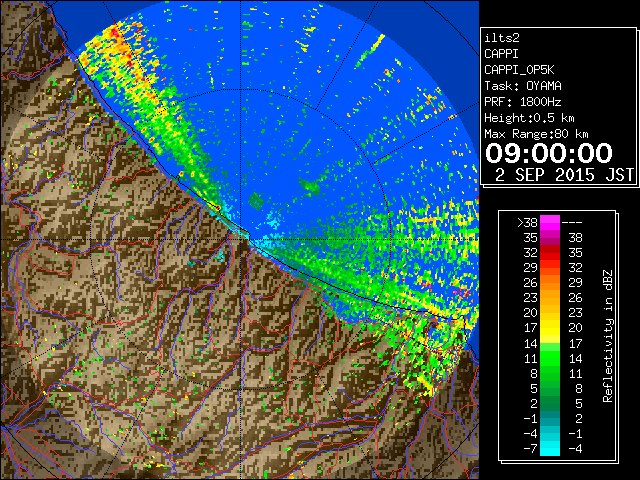
Task: Click the cyan -7 to -4 legend swatch
Action: point(550,448)
